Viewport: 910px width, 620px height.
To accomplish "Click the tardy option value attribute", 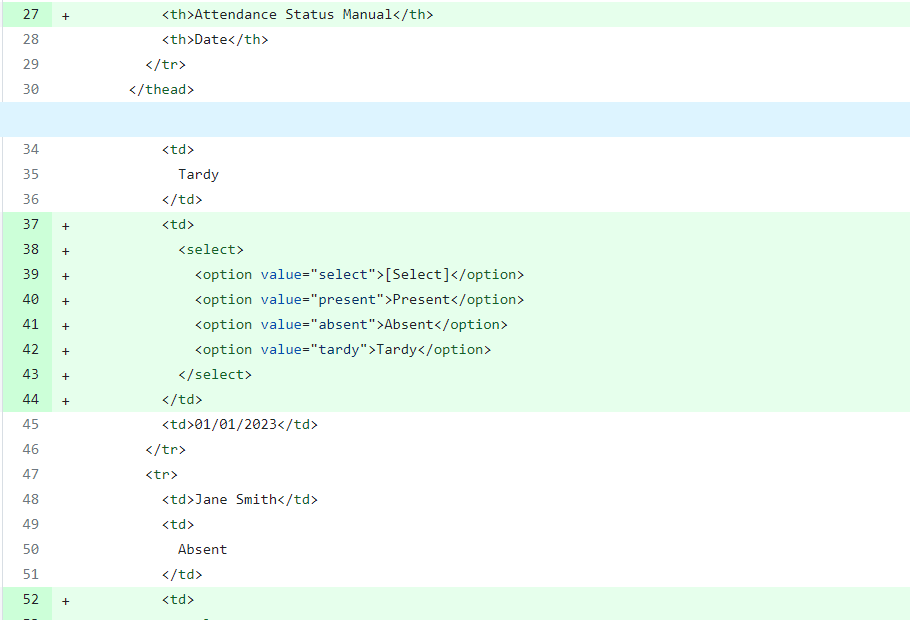I will pos(314,349).
